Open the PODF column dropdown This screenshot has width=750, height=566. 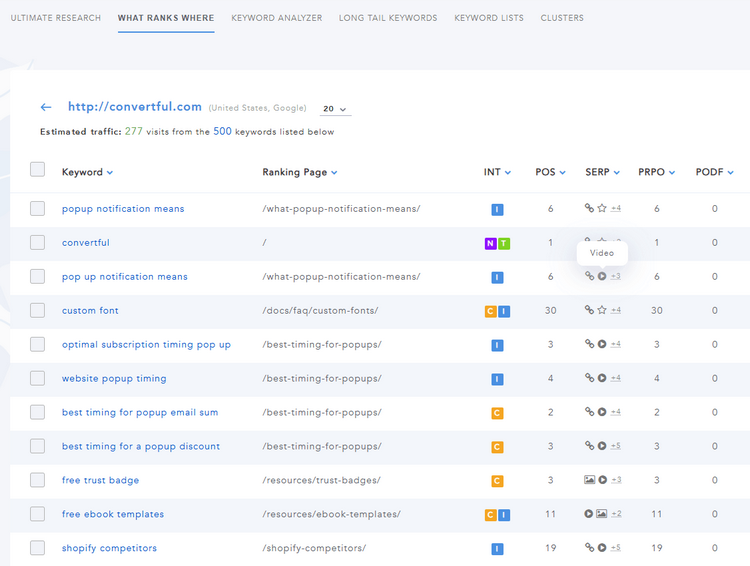[730, 173]
